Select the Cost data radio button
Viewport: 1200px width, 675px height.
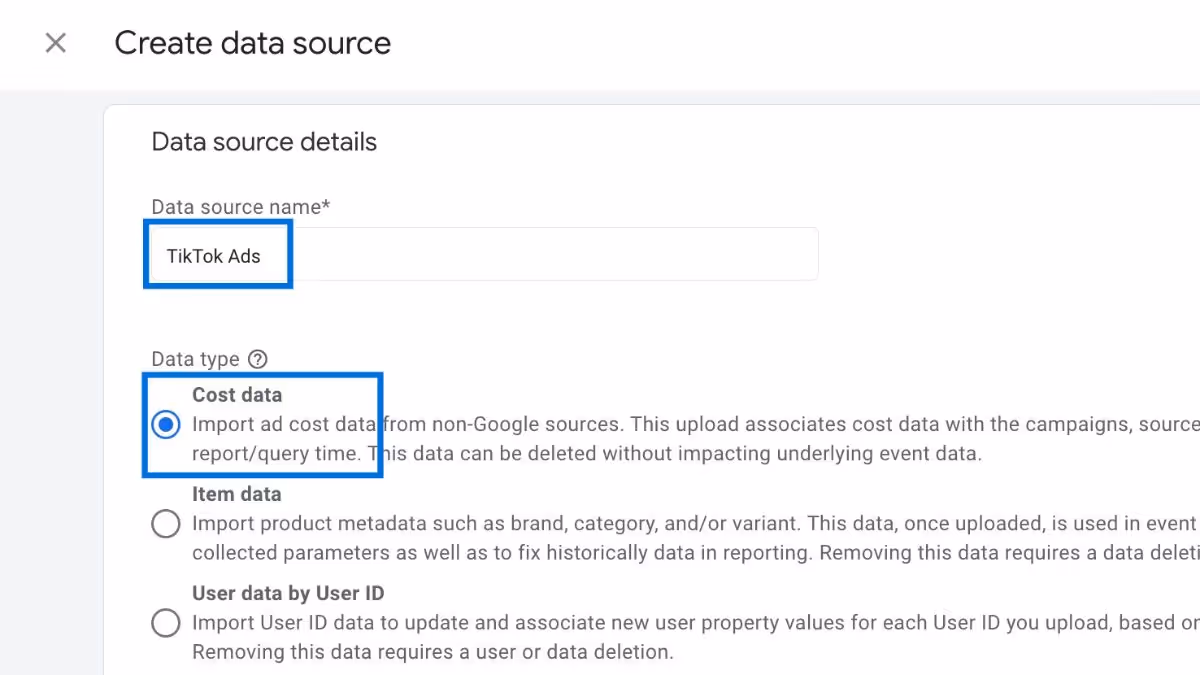pos(166,425)
